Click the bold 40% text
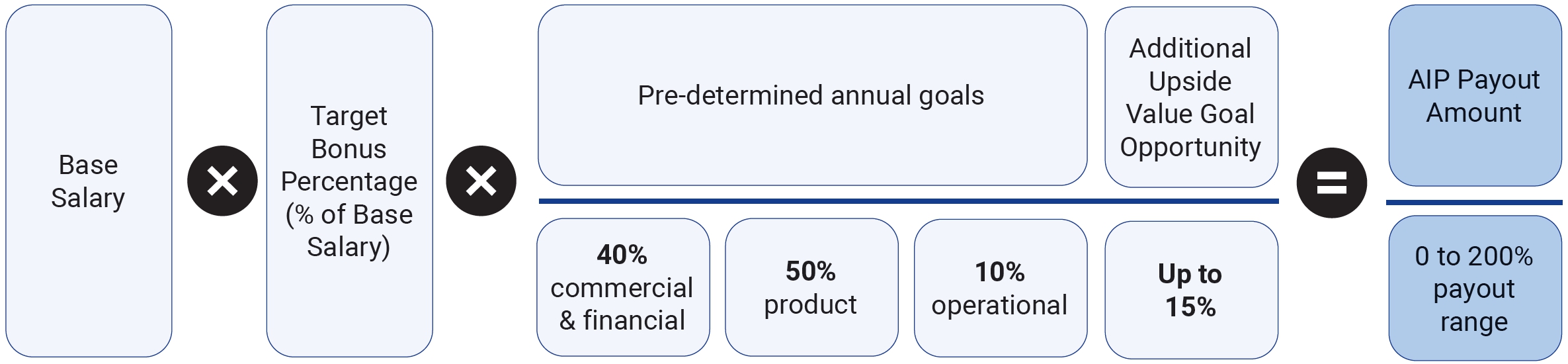The image size is (1568, 364). [622, 255]
